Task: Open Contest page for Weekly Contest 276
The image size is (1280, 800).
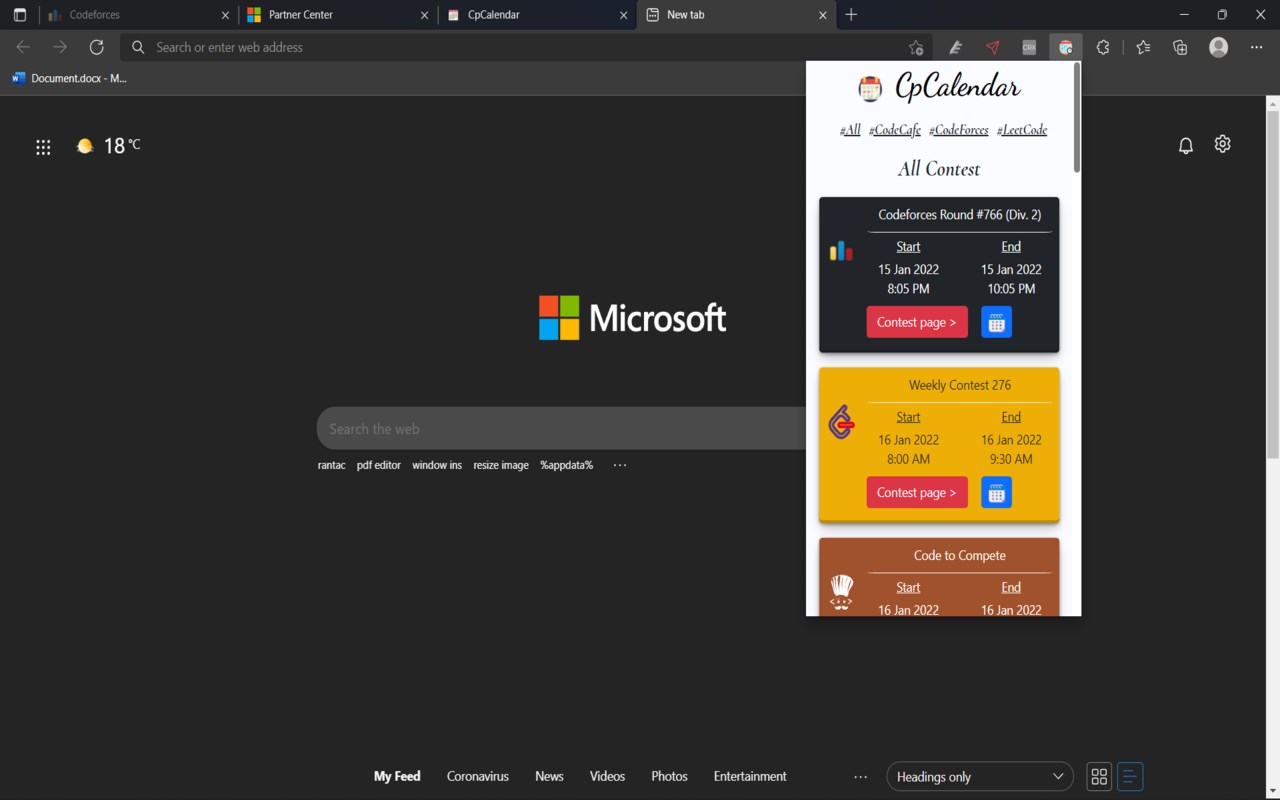Action: 917,492
